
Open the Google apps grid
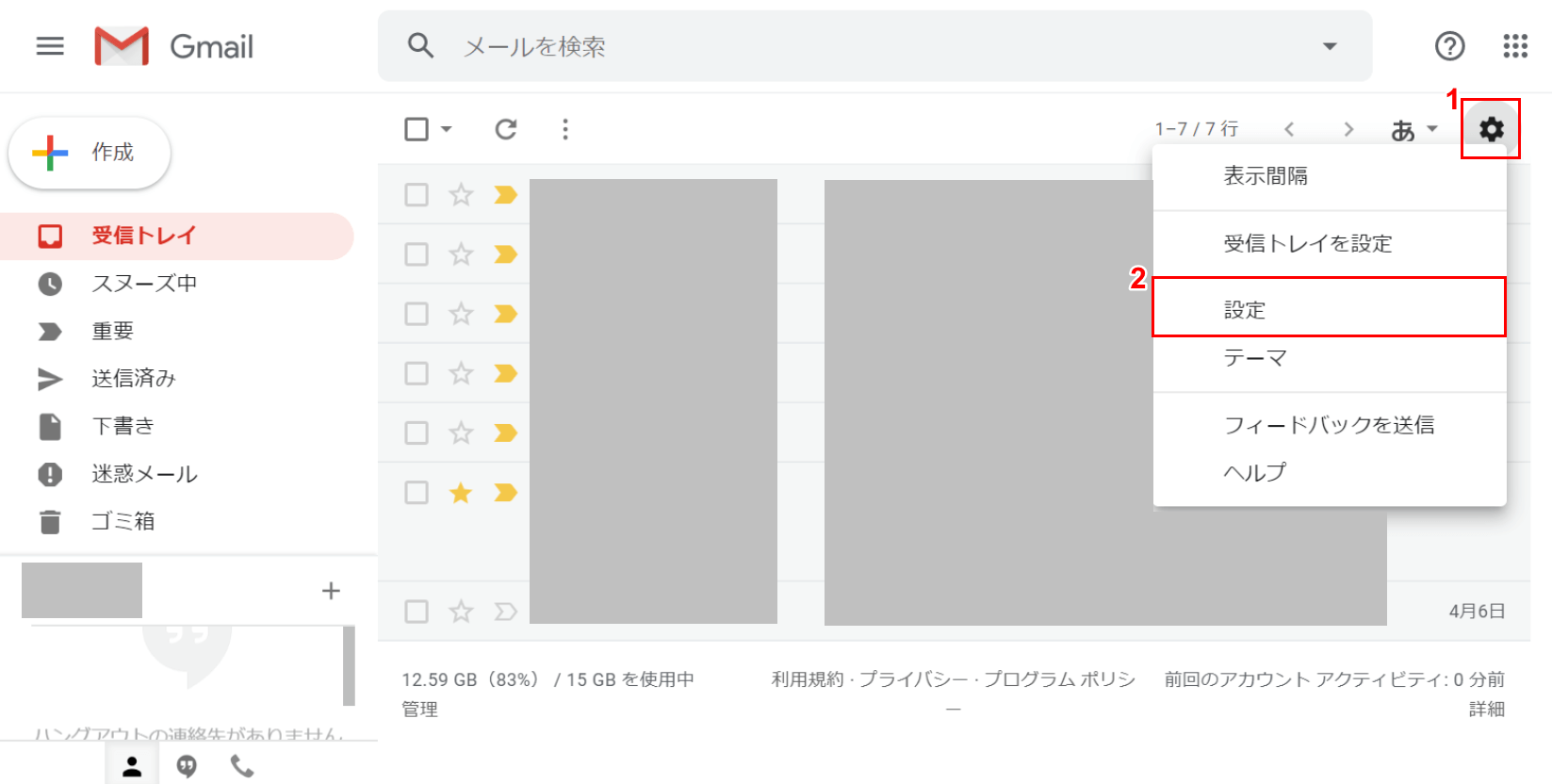click(1515, 45)
